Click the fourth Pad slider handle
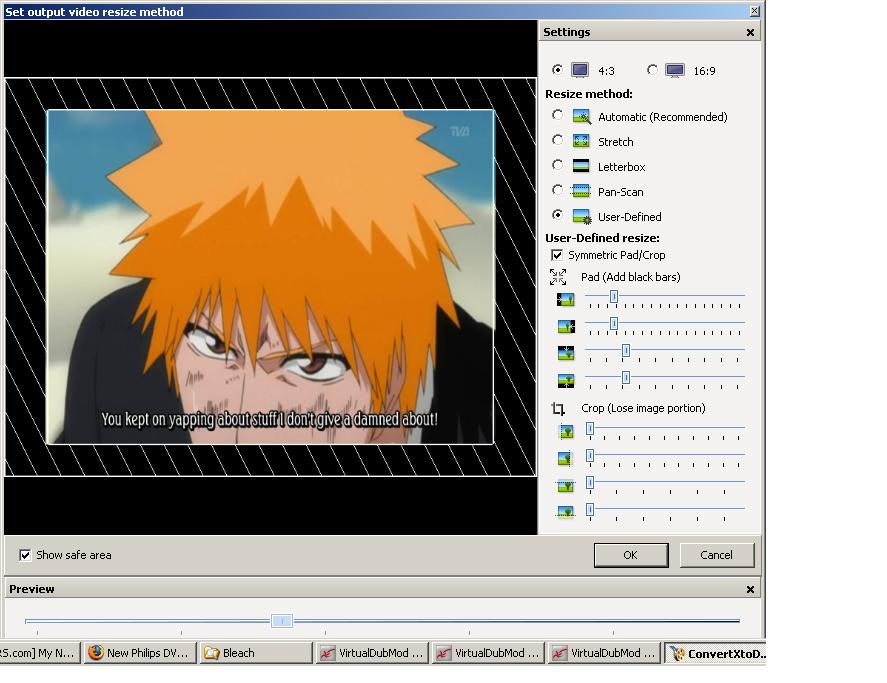The height and width of the screenshot is (683, 887). 626,377
